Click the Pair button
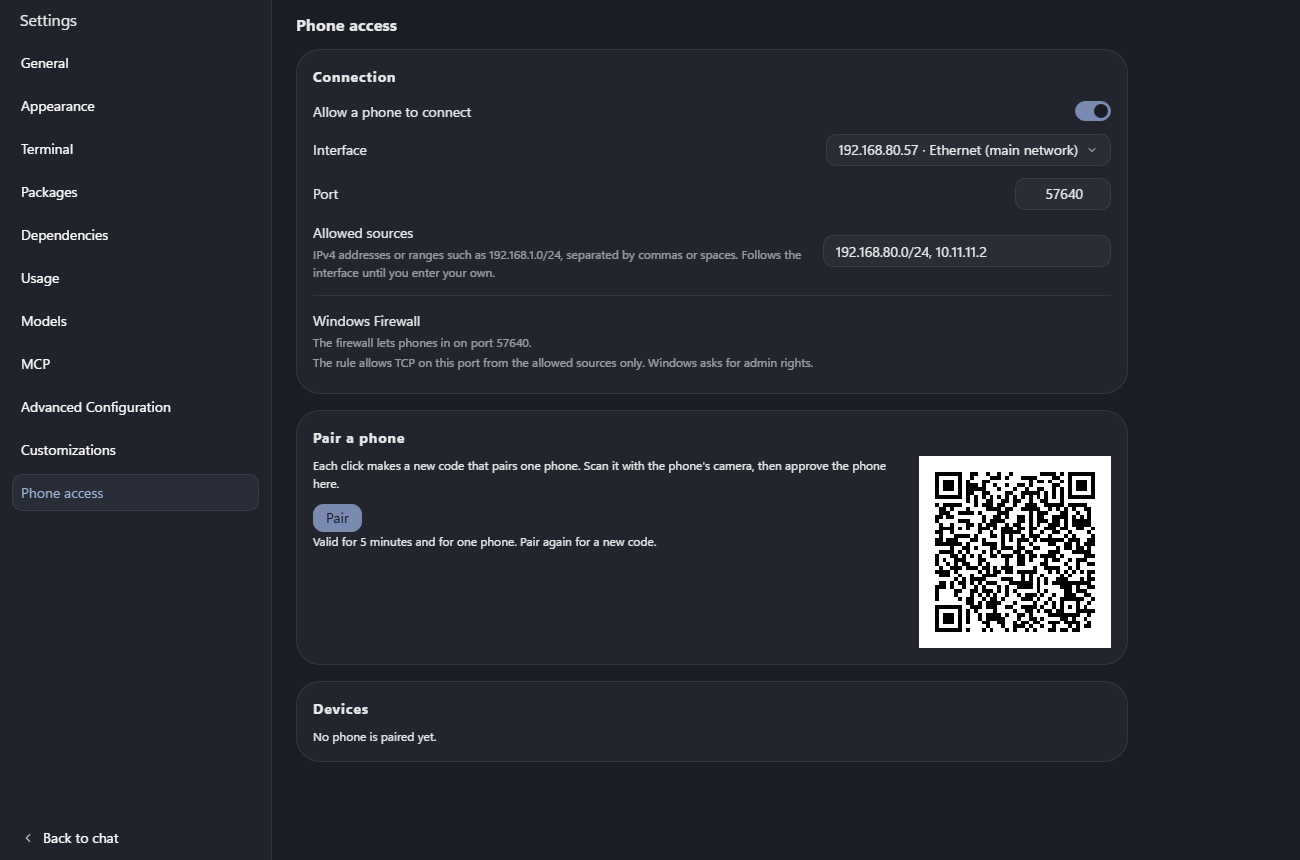 (337, 518)
